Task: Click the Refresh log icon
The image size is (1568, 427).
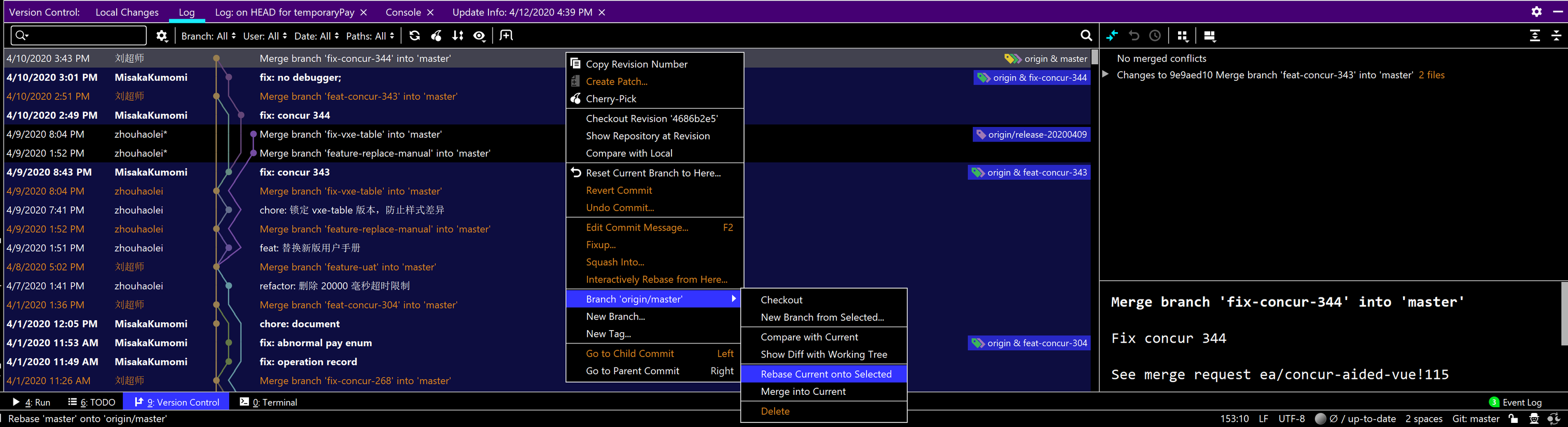Action: tap(414, 36)
